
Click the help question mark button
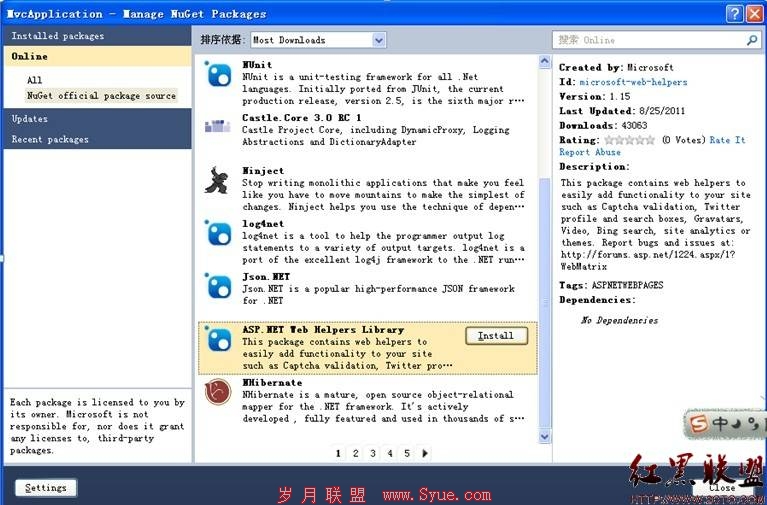coord(734,14)
